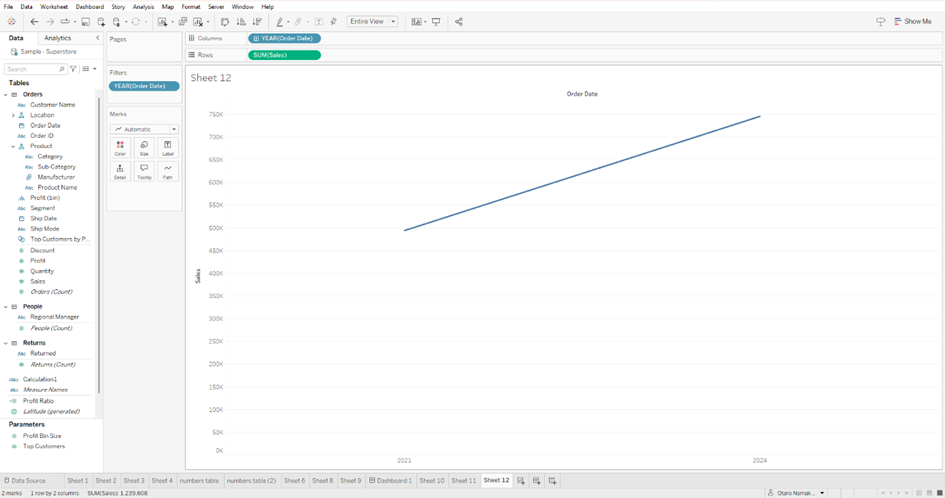This screenshot has height=498, width=945.
Task: Switch to the Dashboard 1 tab
Action: coord(391,481)
